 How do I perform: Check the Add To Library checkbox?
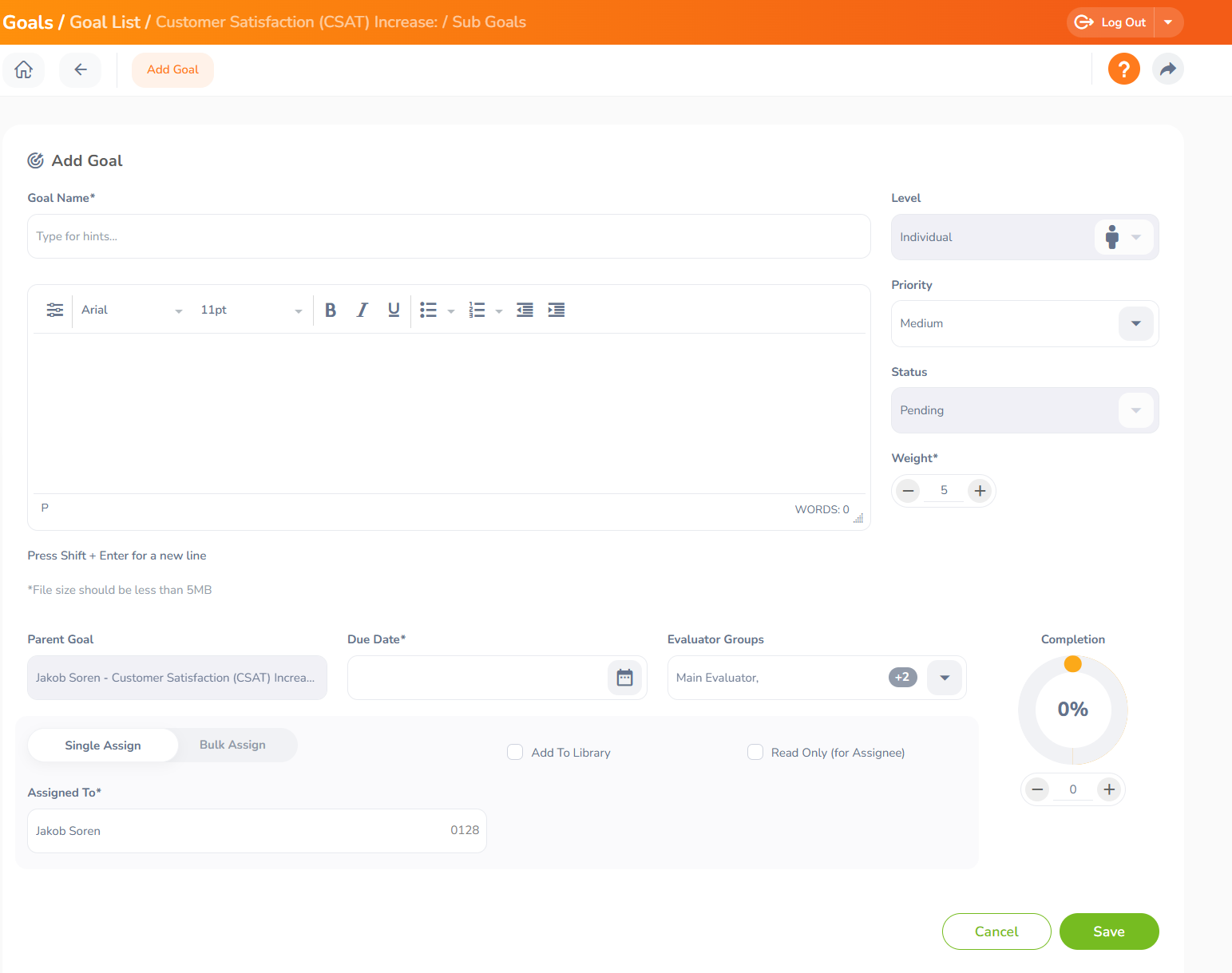pos(515,752)
